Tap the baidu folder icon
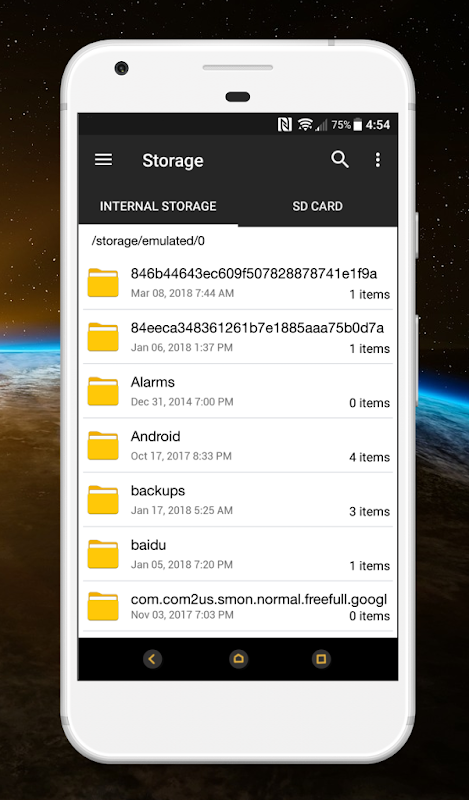469x800 pixels. pyautogui.click(x=103, y=554)
